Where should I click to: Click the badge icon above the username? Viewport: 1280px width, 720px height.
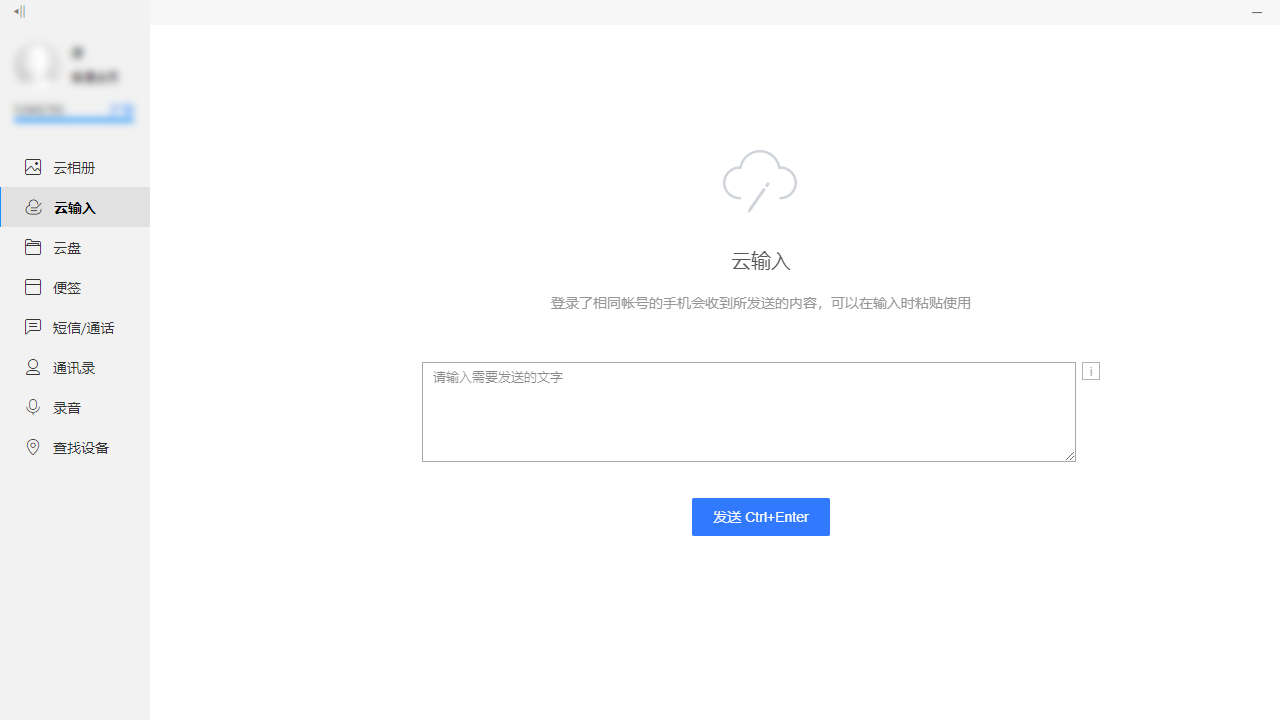(x=78, y=52)
